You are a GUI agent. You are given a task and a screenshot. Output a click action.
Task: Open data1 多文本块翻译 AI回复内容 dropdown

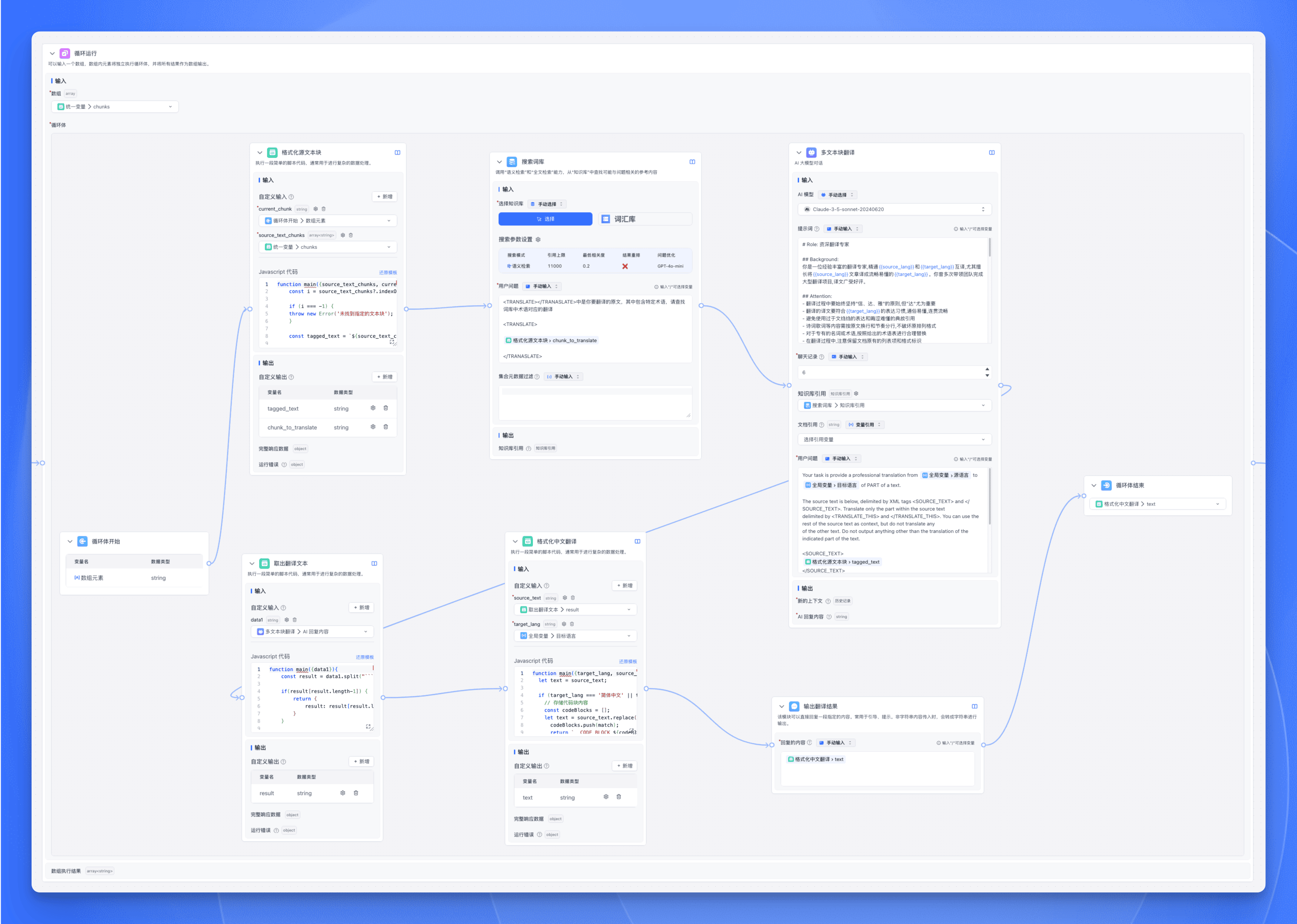pyautogui.click(x=312, y=631)
